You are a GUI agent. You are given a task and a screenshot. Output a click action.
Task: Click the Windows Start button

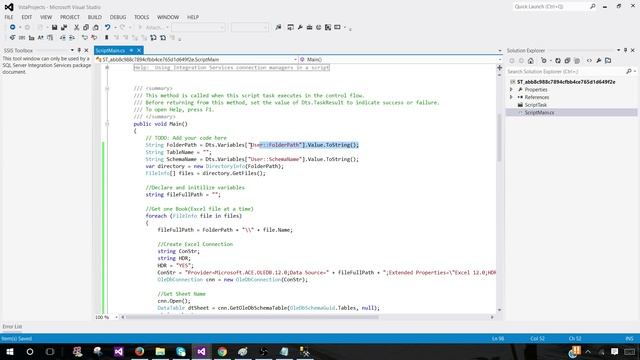[10, 351]
